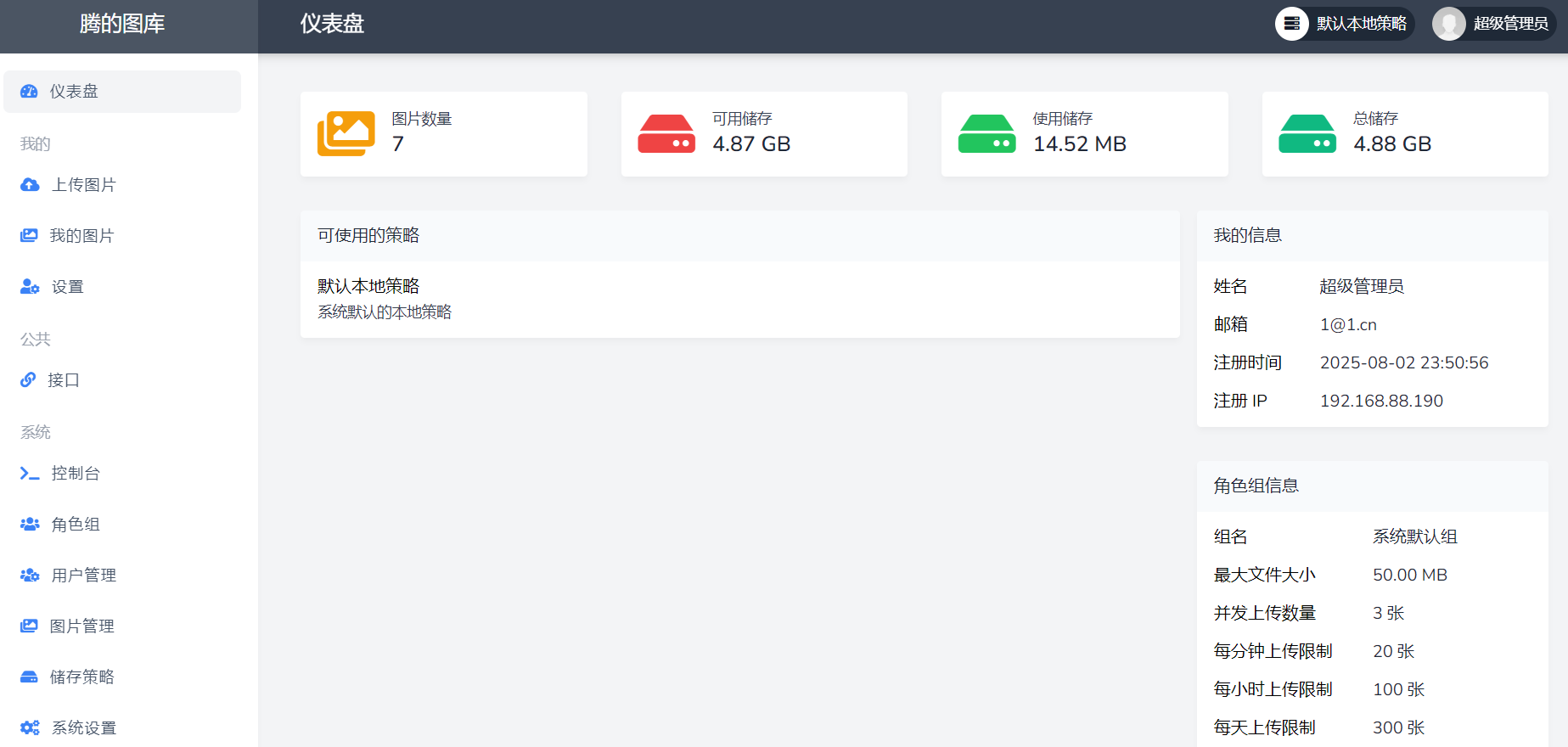Go to 图片管理 in the sidebar
Viewport: 1568px width, 747px height.
point(81,626)
